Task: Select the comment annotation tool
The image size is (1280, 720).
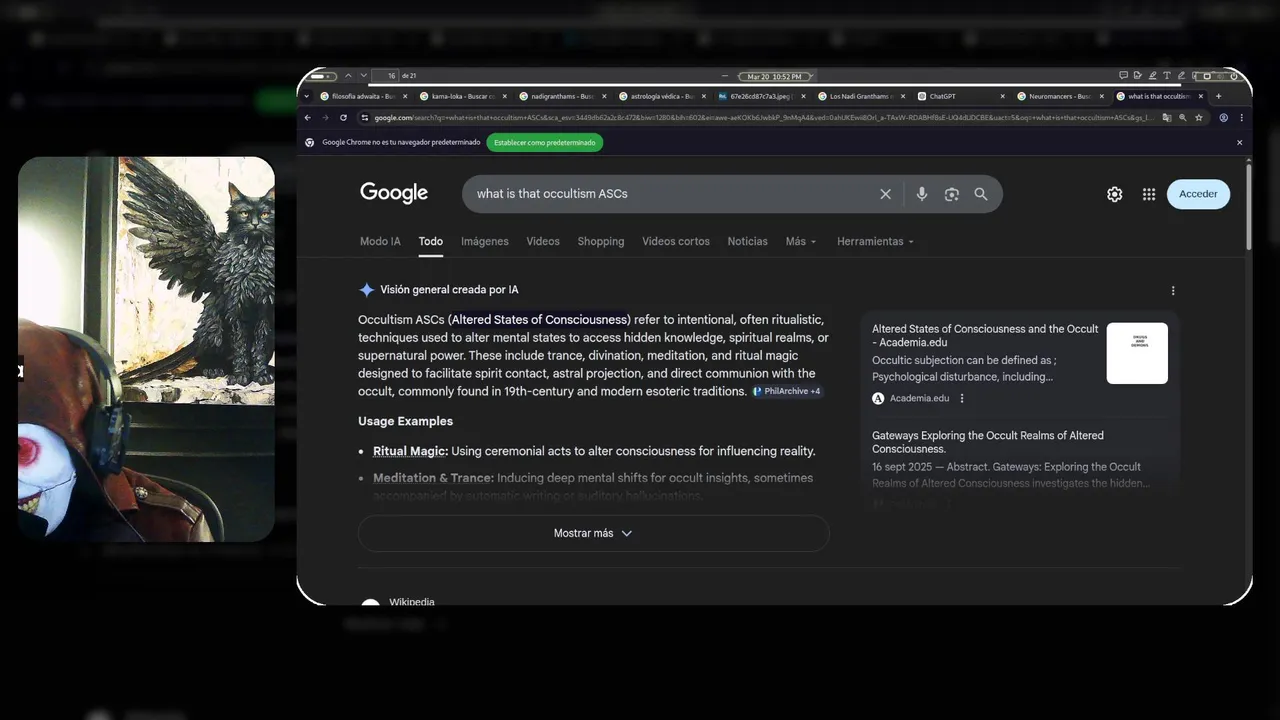Action: [1124, 75]
